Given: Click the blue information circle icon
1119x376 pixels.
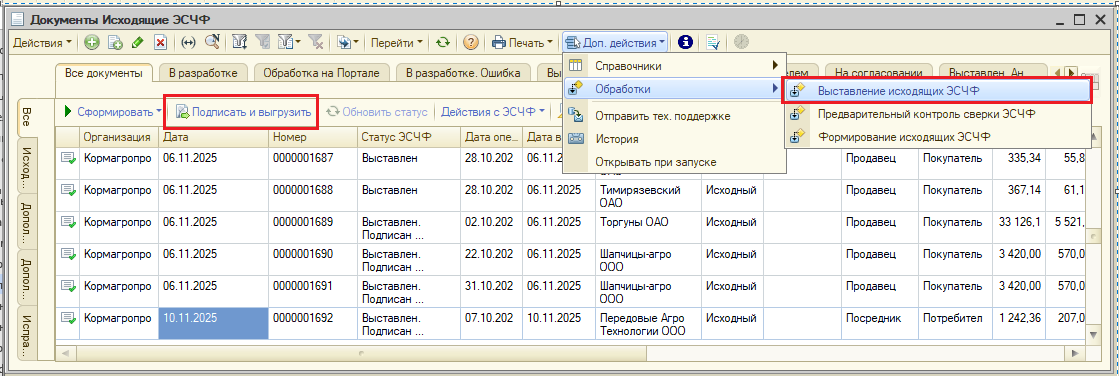Looking at the screenshot, I should (685, 43).
